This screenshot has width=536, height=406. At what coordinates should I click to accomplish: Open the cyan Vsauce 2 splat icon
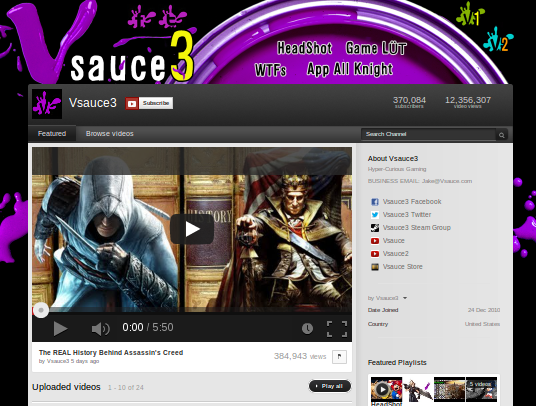point(498,40)
